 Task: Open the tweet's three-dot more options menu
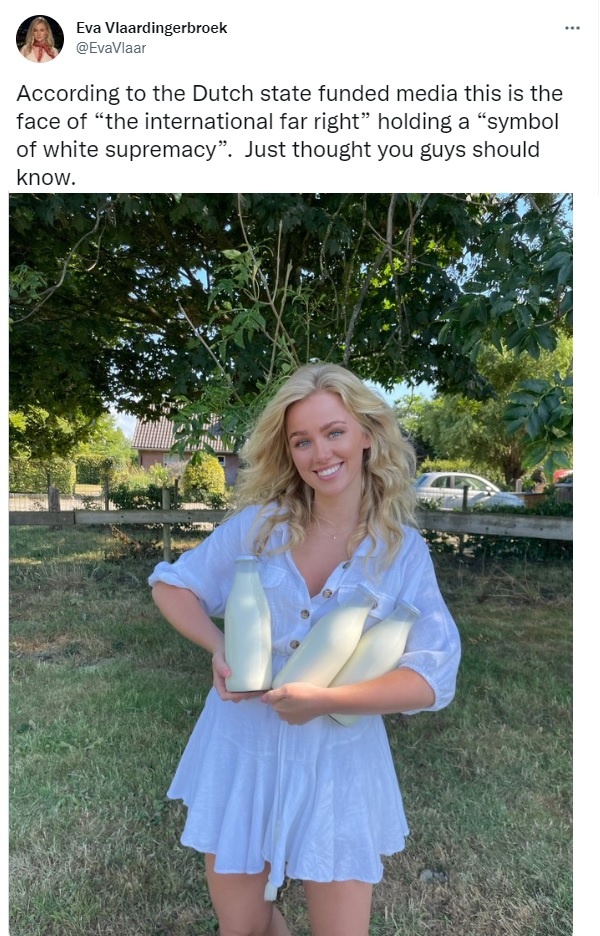(x=572, y=28)
